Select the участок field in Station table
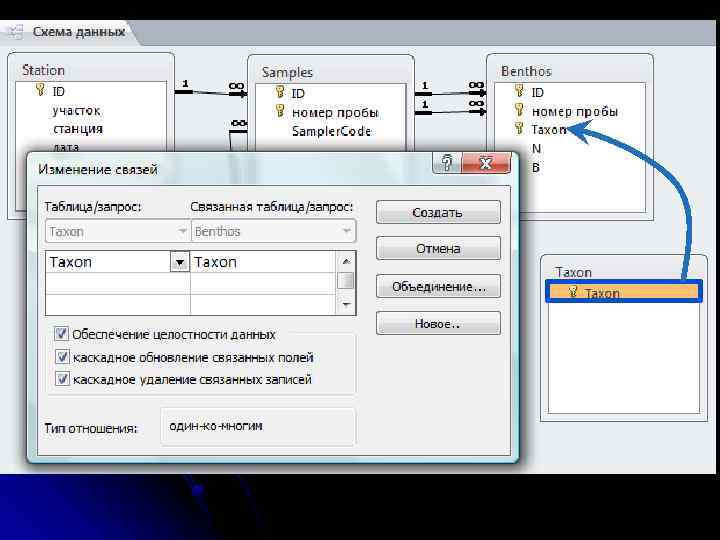 point(76,111)
